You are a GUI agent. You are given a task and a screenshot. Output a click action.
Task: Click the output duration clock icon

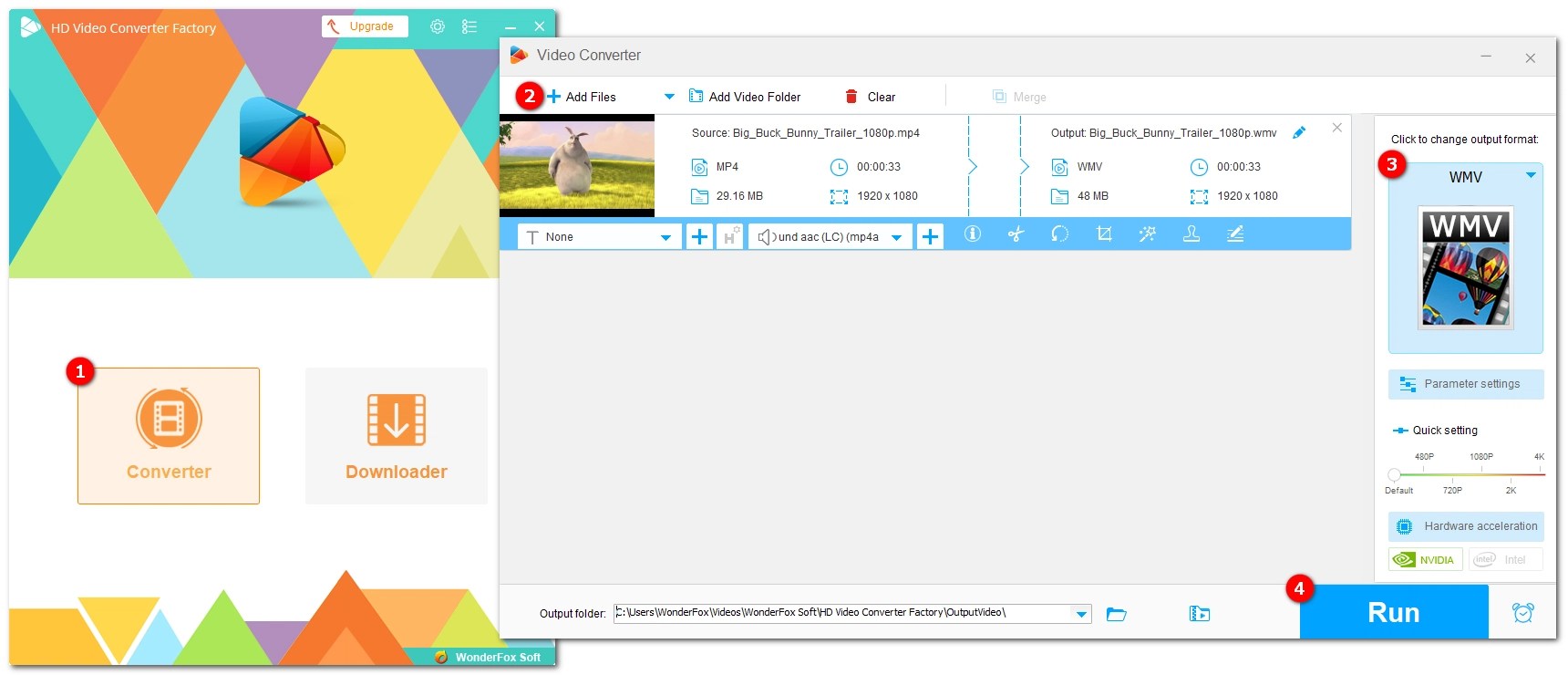(1199, 167)
